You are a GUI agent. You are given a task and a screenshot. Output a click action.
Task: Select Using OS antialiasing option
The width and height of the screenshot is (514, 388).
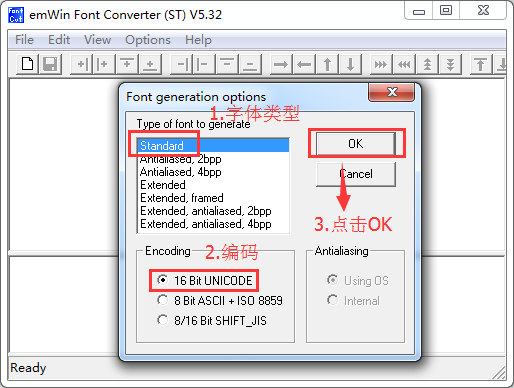[x=358, y=280]
